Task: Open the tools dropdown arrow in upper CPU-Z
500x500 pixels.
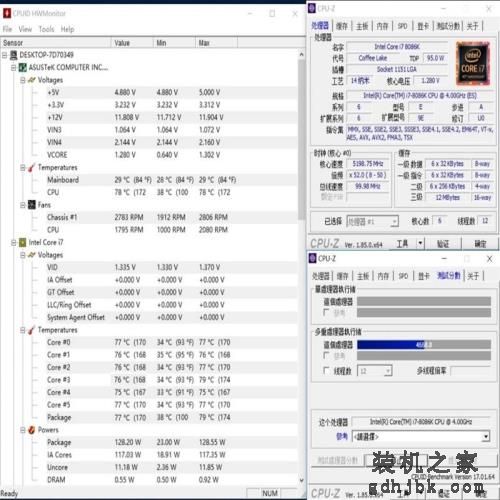Action: tap(420, 244)
